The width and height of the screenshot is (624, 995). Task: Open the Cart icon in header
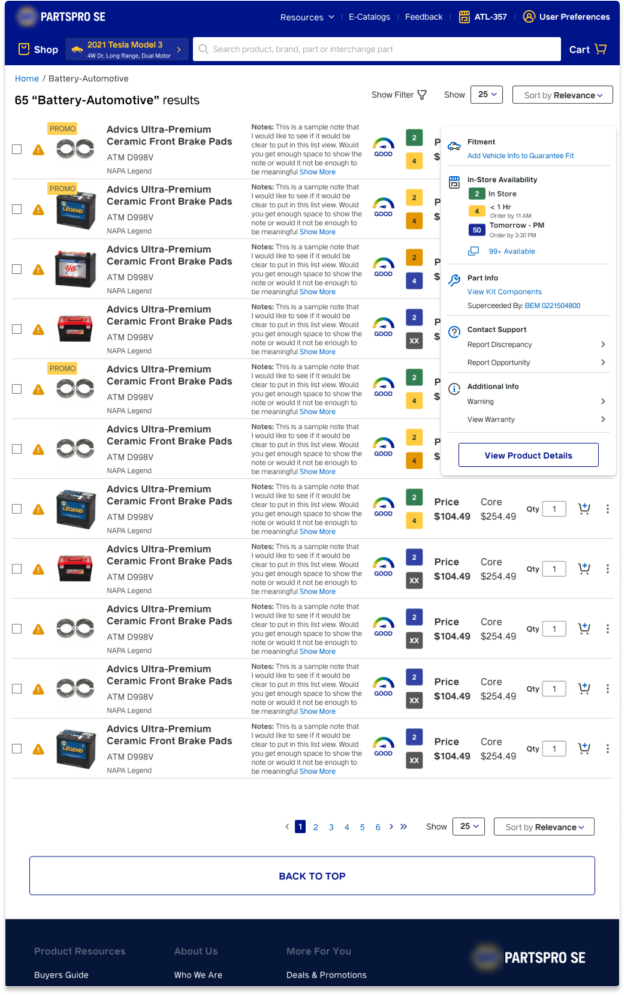tap(601, 49)
